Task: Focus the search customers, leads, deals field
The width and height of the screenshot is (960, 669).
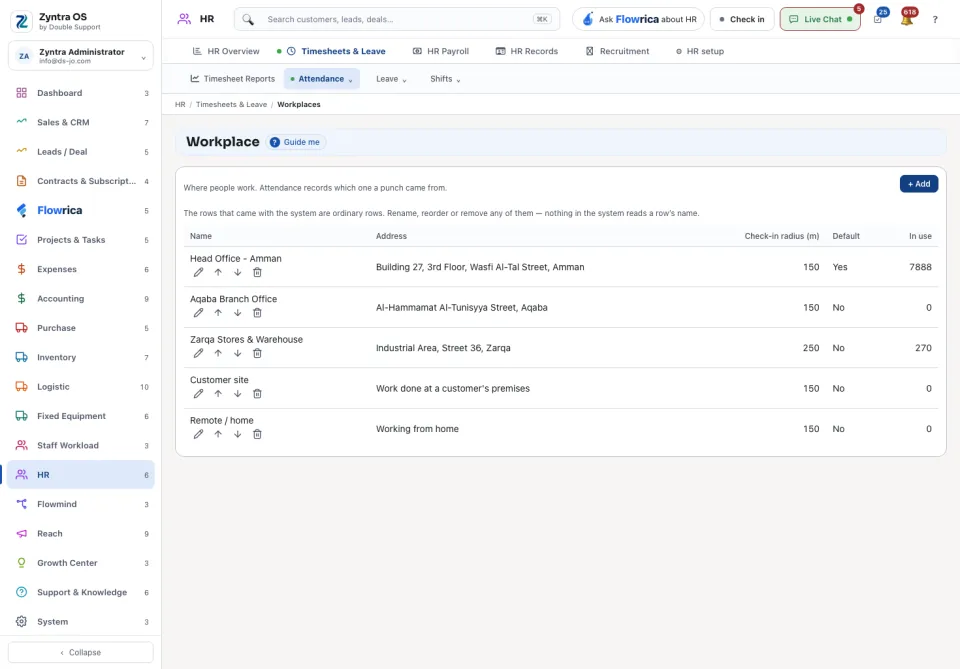Action: (x=397, y=19)
